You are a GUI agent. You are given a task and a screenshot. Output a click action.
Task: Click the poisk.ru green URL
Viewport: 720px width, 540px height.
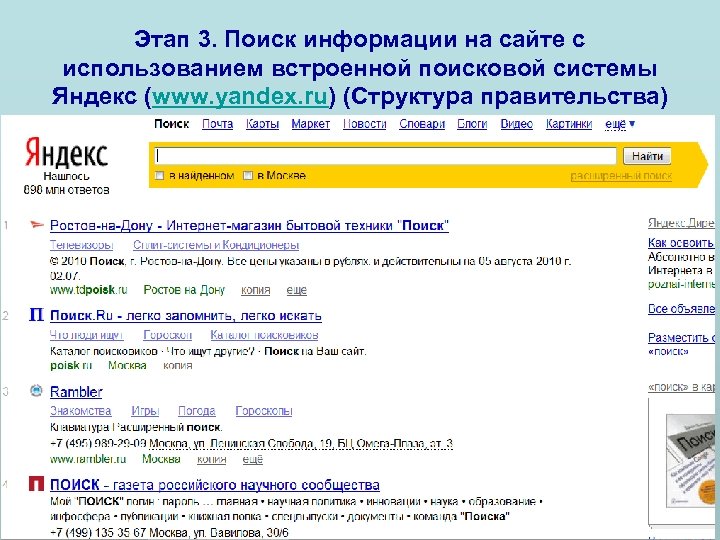[x=71, y=366]
